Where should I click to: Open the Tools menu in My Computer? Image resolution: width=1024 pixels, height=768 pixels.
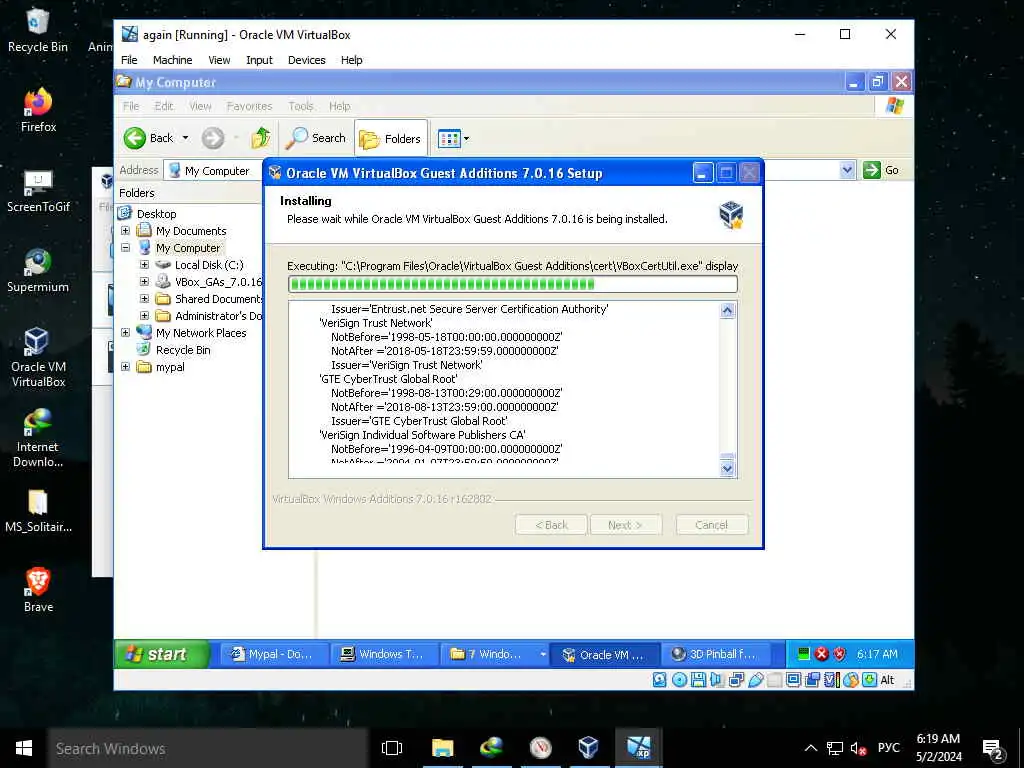click(x=300, y=106)
